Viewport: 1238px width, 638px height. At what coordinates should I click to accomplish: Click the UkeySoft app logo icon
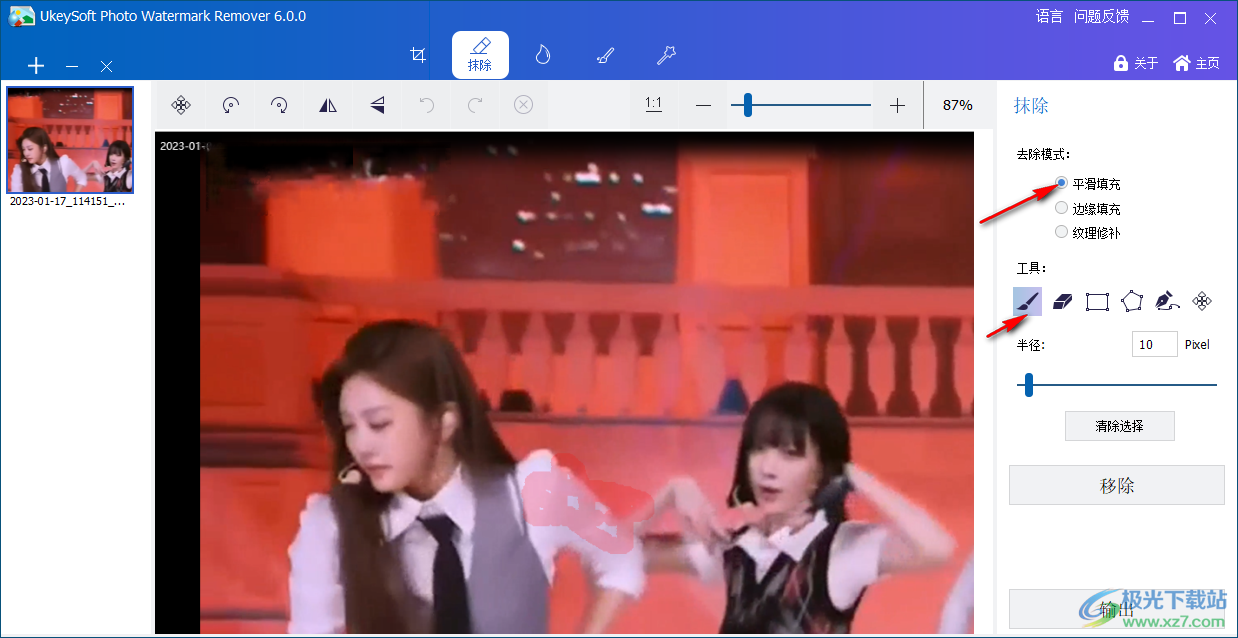[22, 16]
